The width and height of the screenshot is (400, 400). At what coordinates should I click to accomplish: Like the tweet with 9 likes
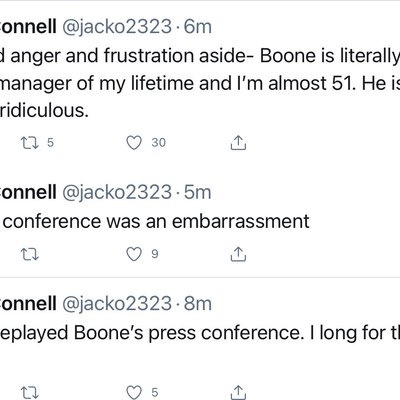(x=134, y=254)
